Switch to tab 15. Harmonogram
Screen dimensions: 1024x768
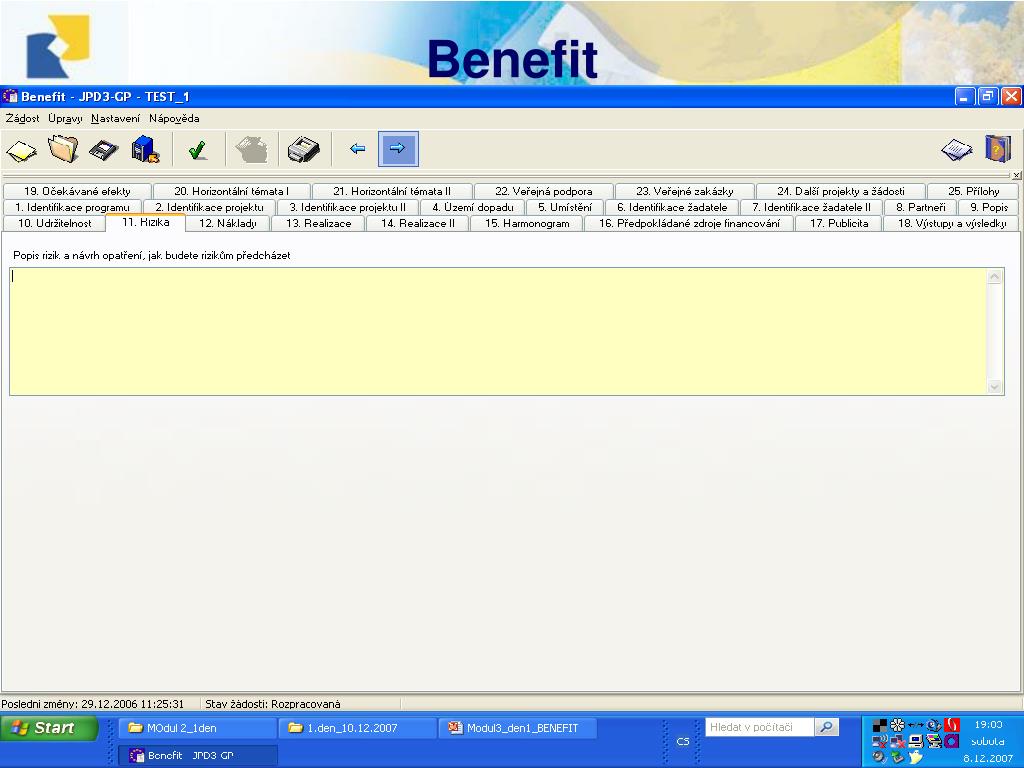[526, 223]
